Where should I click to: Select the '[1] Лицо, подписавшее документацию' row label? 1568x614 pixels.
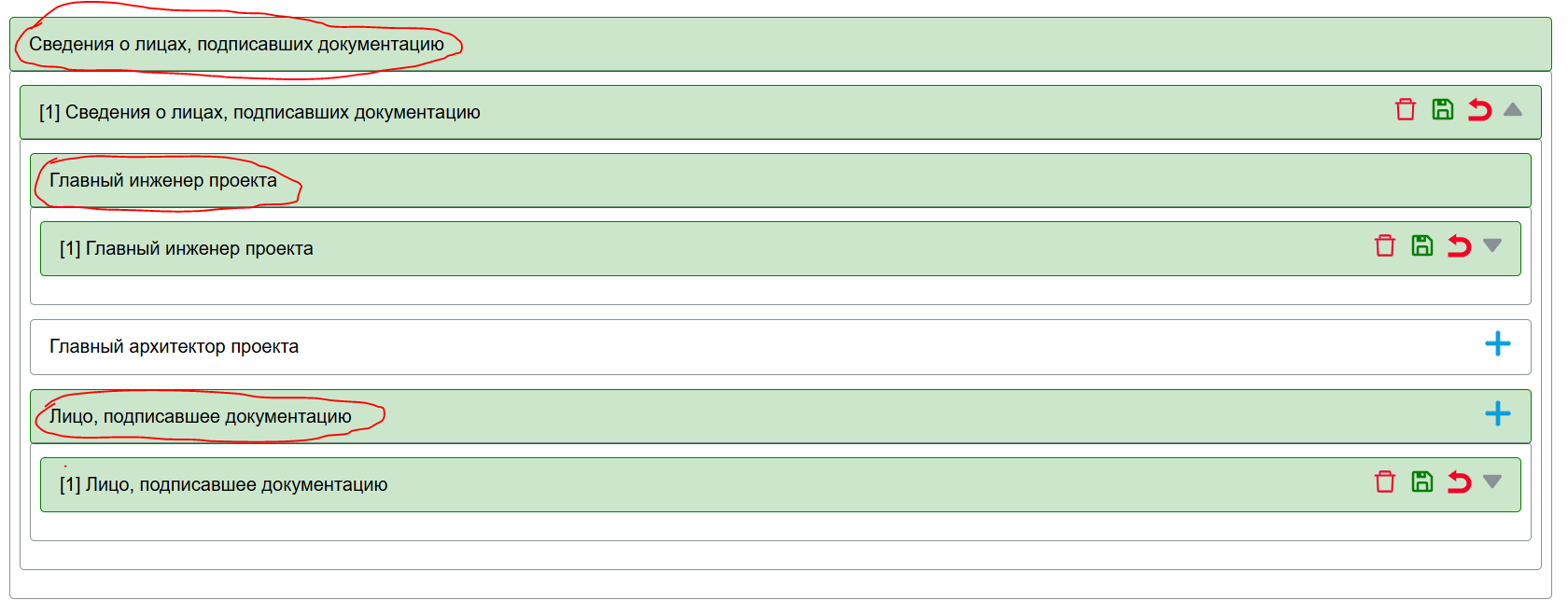click(224, 484)
